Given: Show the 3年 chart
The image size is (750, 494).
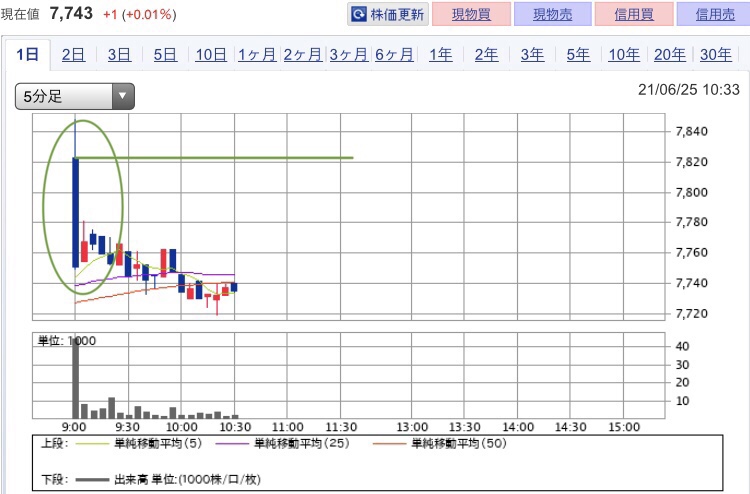Looking at the screenshot, I should coord(532,55).
